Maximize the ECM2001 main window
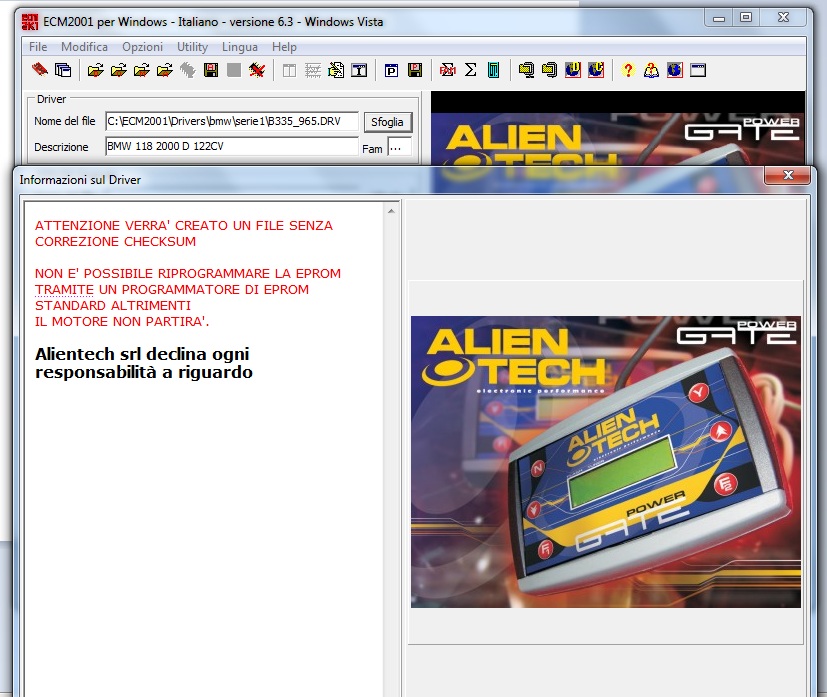Image resolution: width=827 pixels, height=697 pixels. (746, 18)
